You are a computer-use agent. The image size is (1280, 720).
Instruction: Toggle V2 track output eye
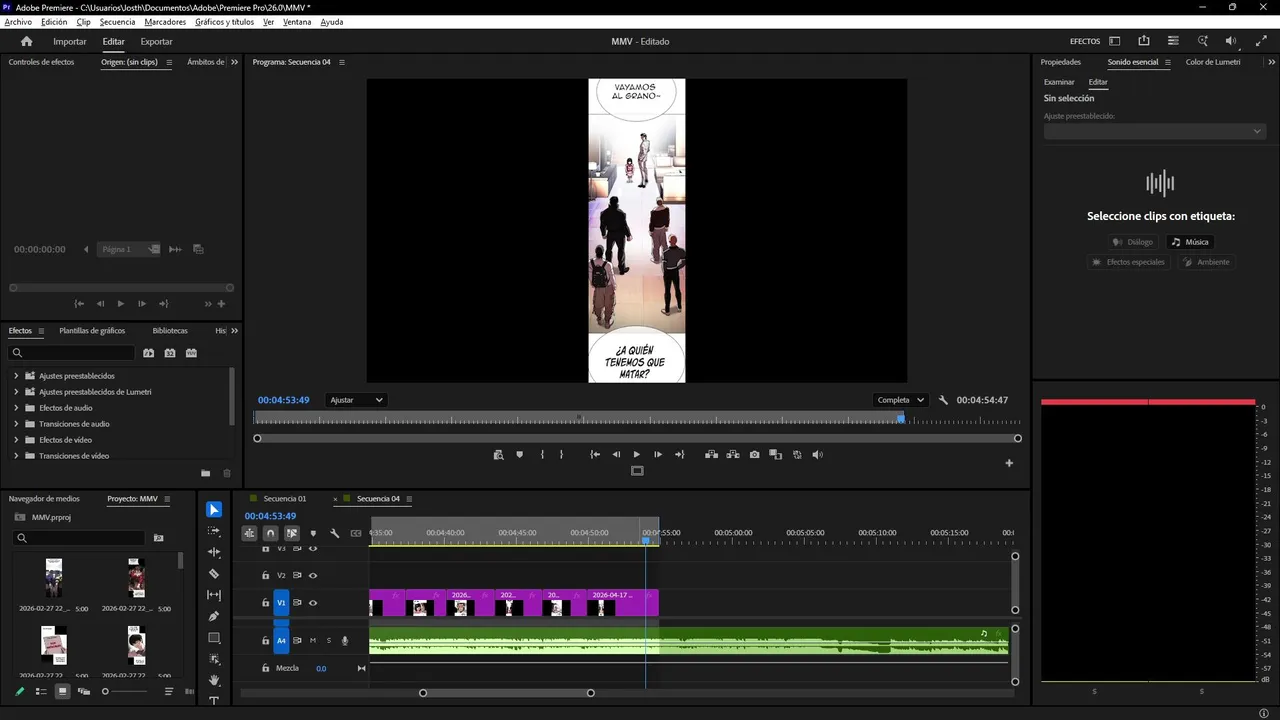click(x=313, y=575)
